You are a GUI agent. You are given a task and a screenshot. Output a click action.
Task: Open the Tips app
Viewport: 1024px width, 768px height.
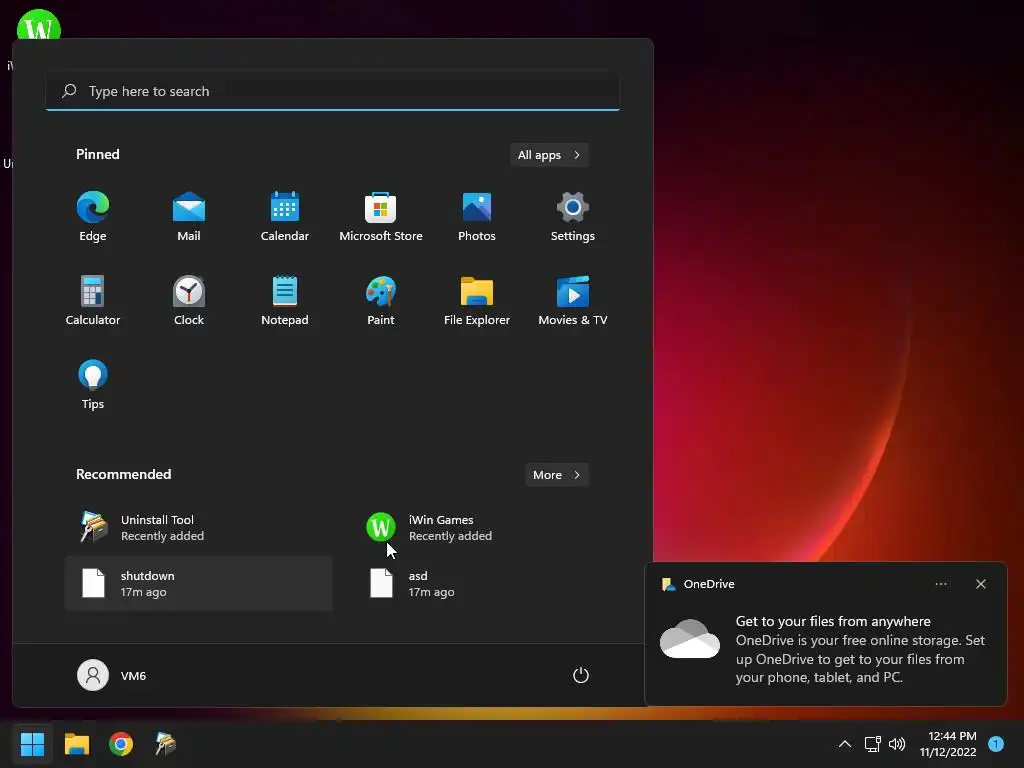point(93,385)
